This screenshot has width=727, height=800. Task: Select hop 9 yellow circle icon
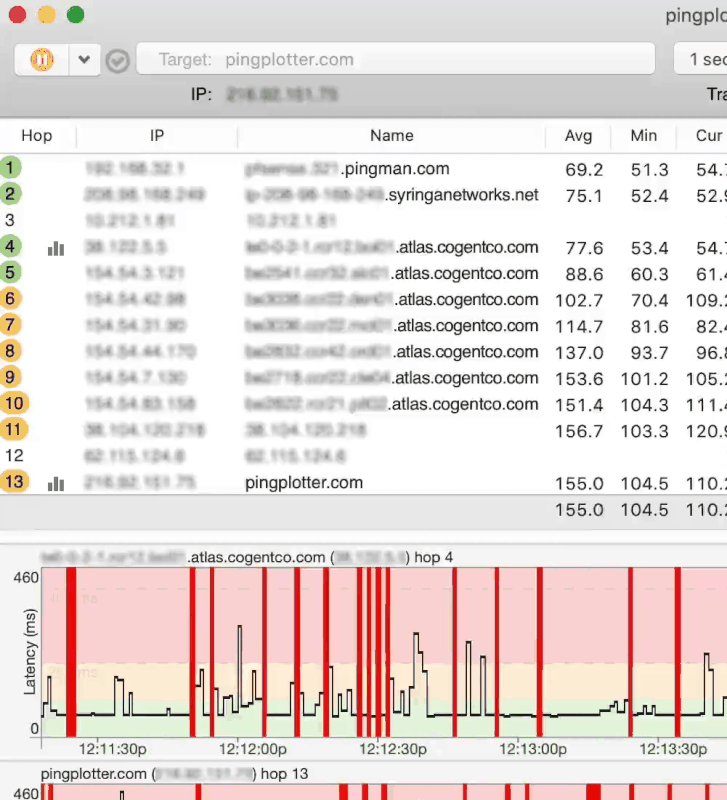(10, 377)
